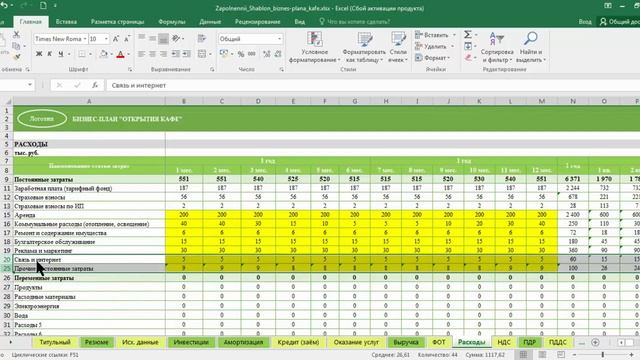Viewport: 640px width, 360px height.
Task: Open the Главная ribbon tab
Action: (31, 22)
